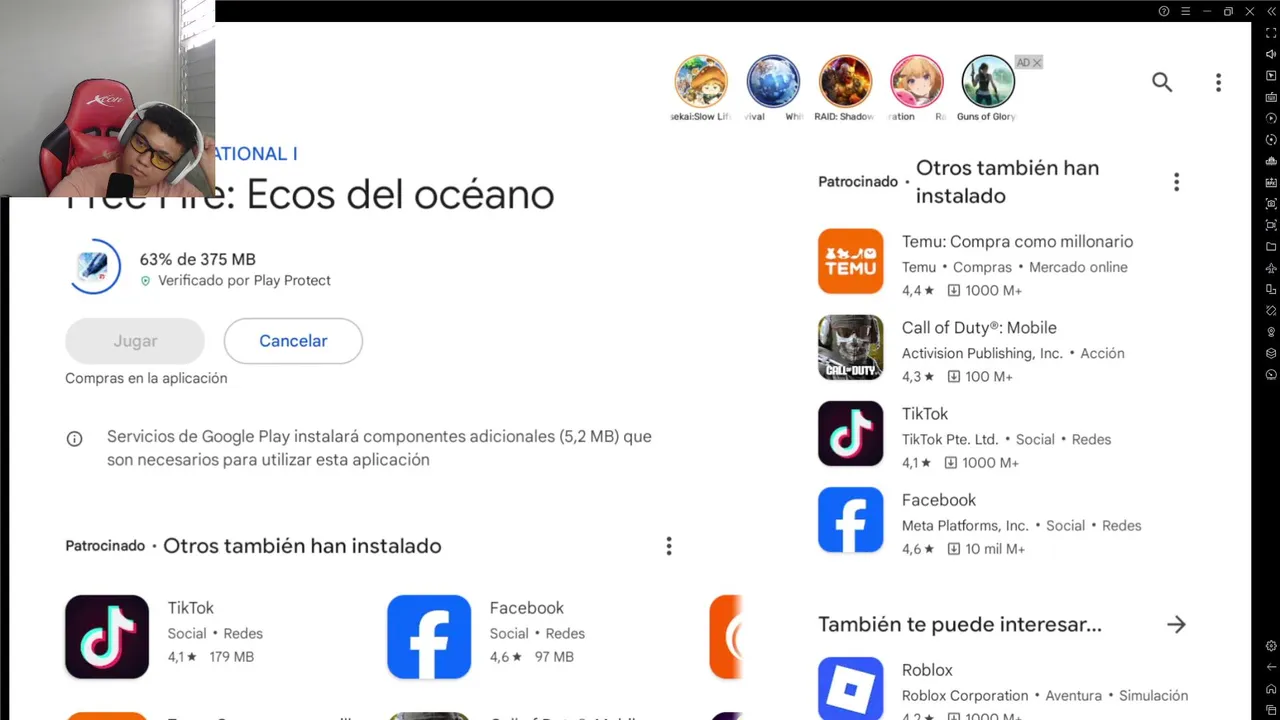The width and height of the screenshot is (1280, 720).
Task: Open Android recent apps
Action: 1271,710
